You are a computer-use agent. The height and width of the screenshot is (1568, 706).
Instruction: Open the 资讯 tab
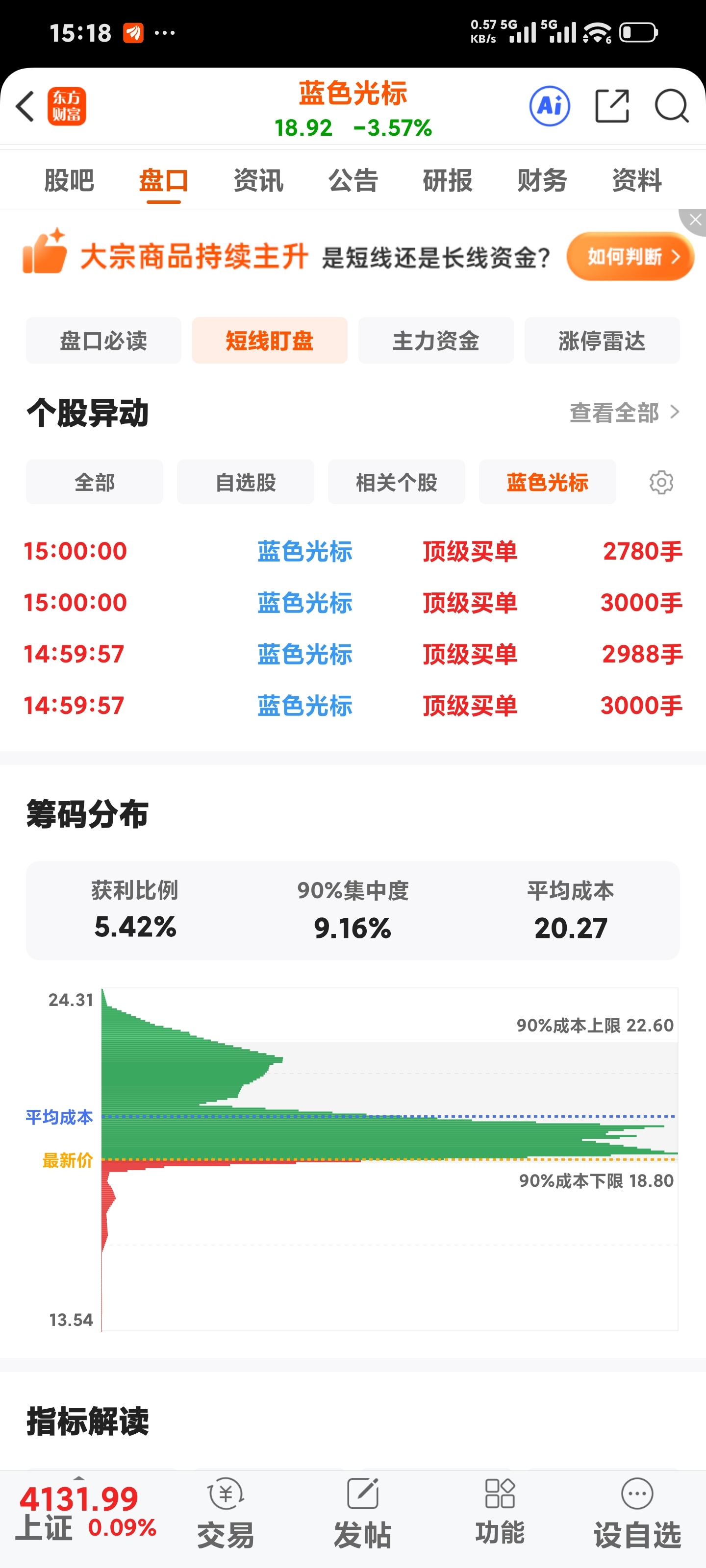pos(258,180)
